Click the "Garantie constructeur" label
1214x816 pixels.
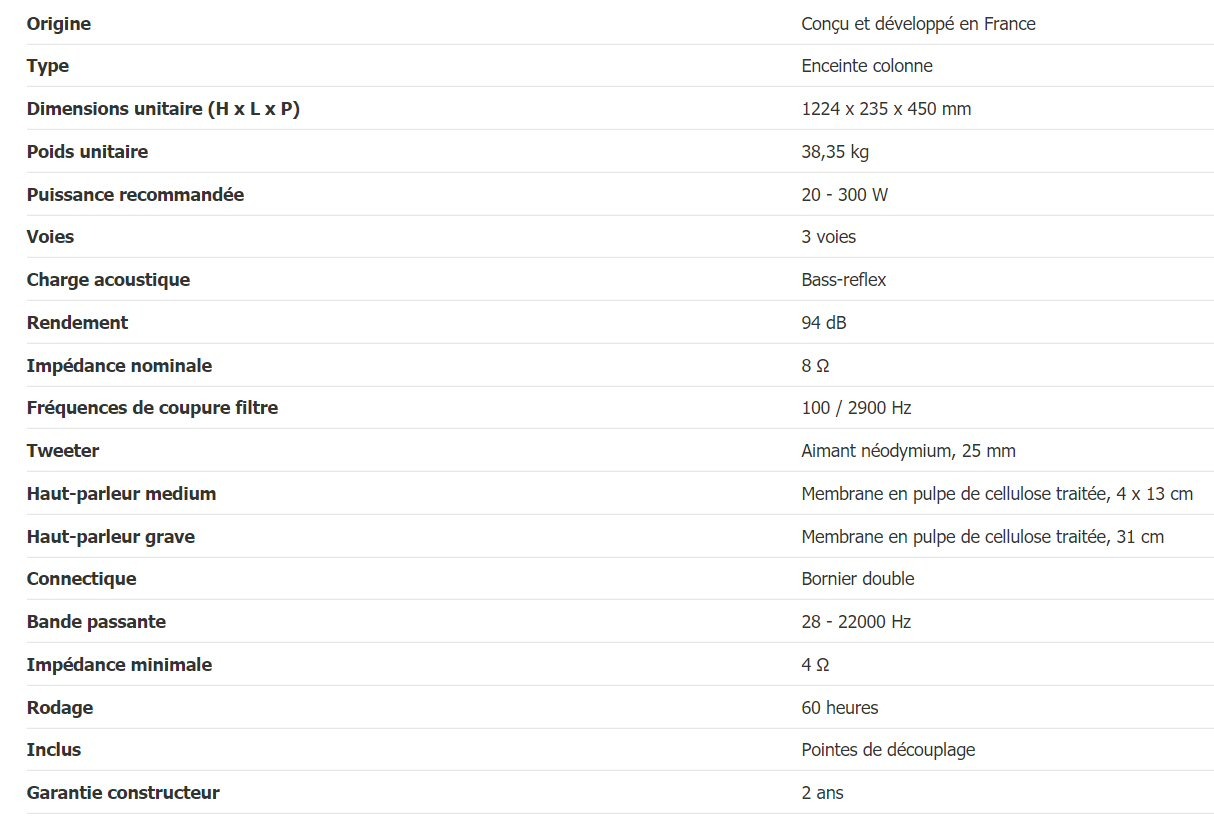coord(123,793)
